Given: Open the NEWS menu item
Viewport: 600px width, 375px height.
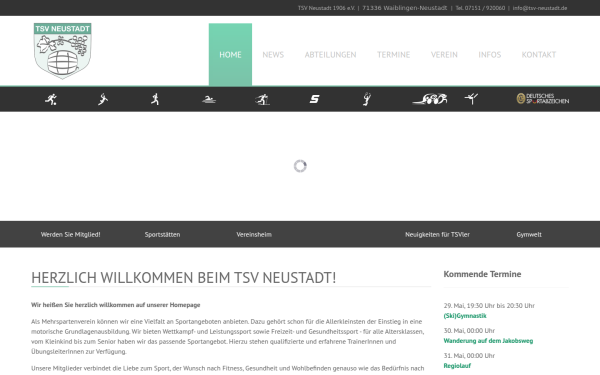Looking at the screenshot, I should pos(273,55).
